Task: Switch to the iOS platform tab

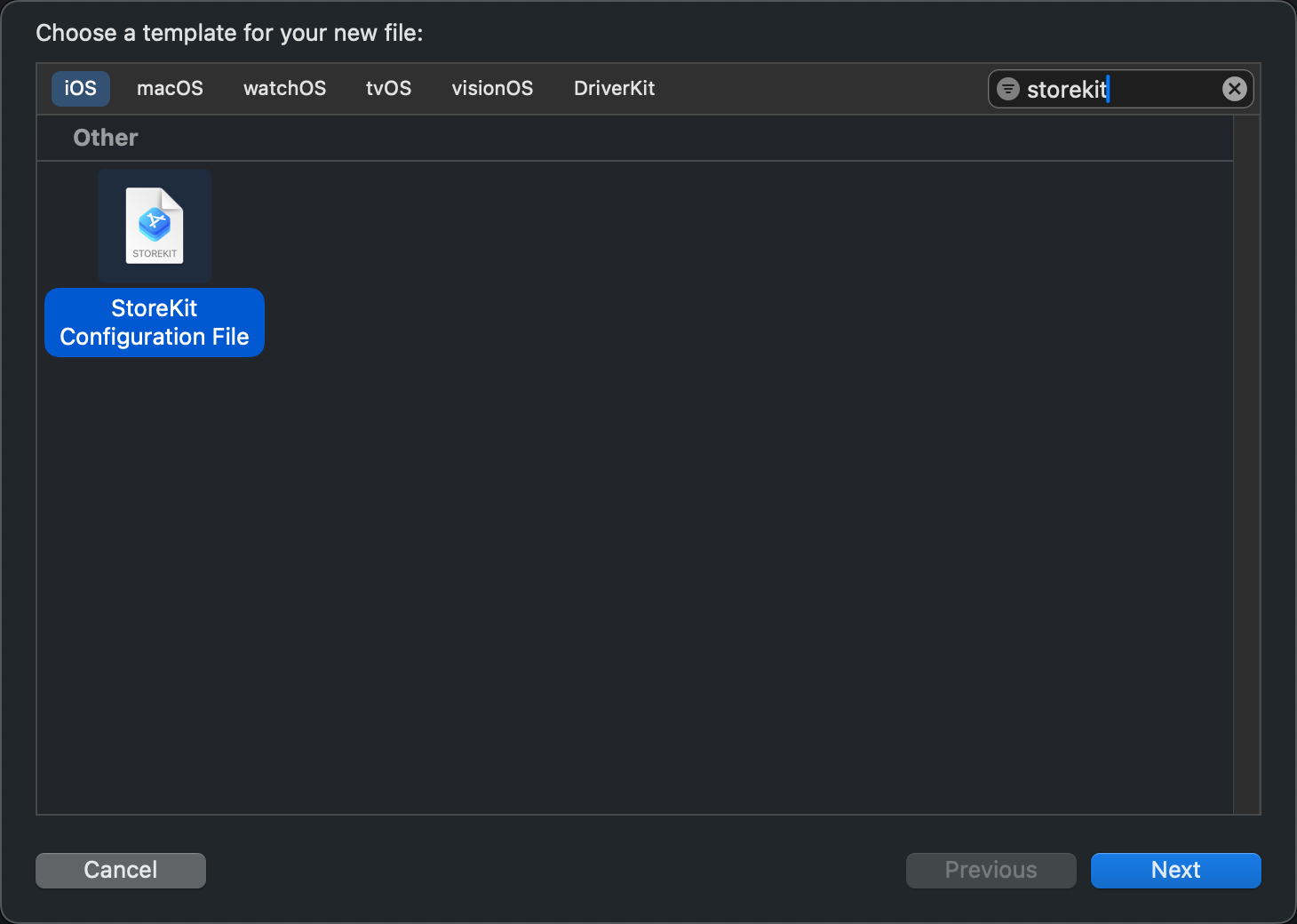Action: (80, 89)
